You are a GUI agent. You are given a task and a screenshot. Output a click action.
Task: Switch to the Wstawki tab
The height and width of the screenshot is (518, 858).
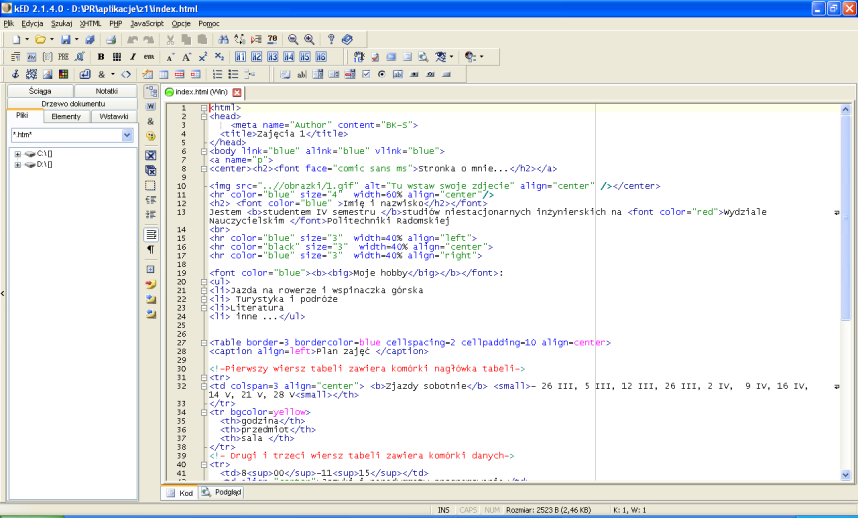tap(114, 117)
